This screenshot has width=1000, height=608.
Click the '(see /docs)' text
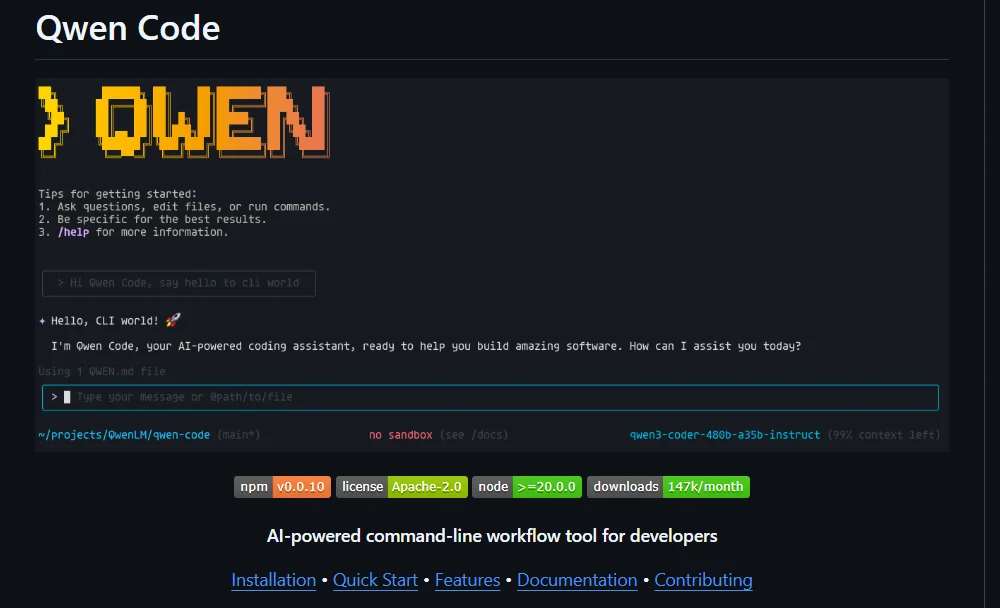[474, 435]
